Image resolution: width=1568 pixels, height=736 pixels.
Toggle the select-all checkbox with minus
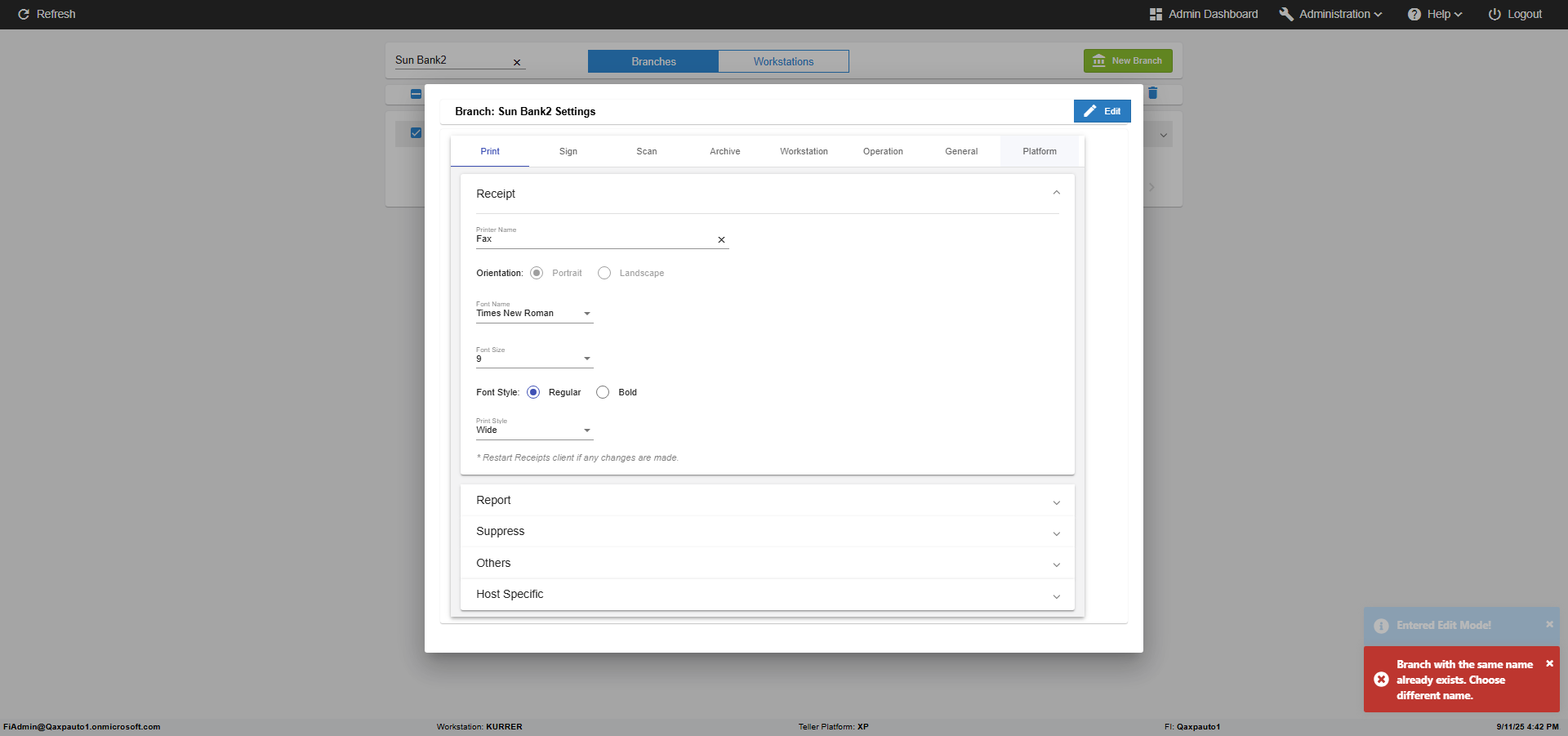(416, 94)
